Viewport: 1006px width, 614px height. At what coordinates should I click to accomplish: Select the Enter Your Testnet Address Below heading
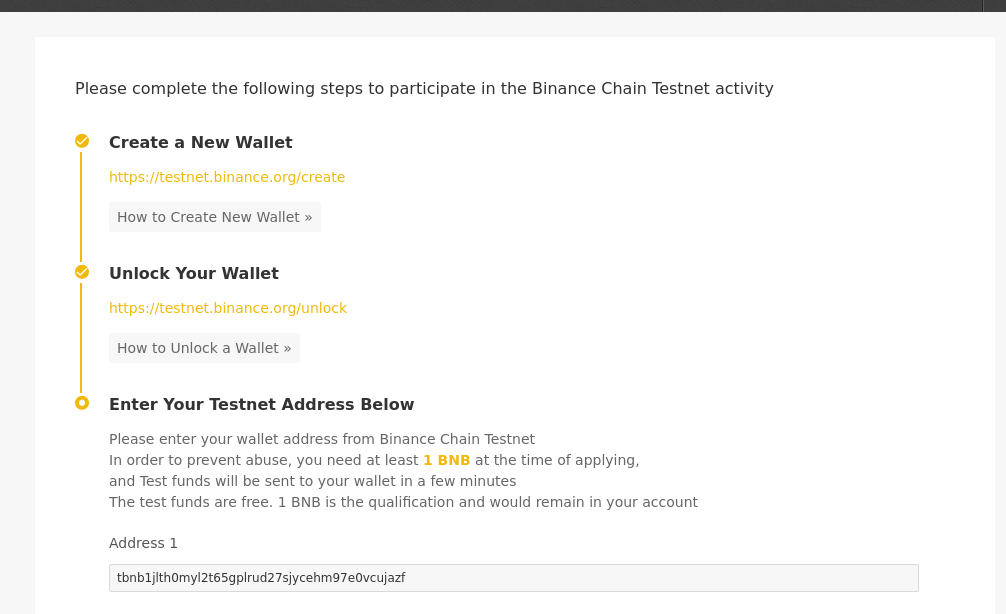(261, 404)
